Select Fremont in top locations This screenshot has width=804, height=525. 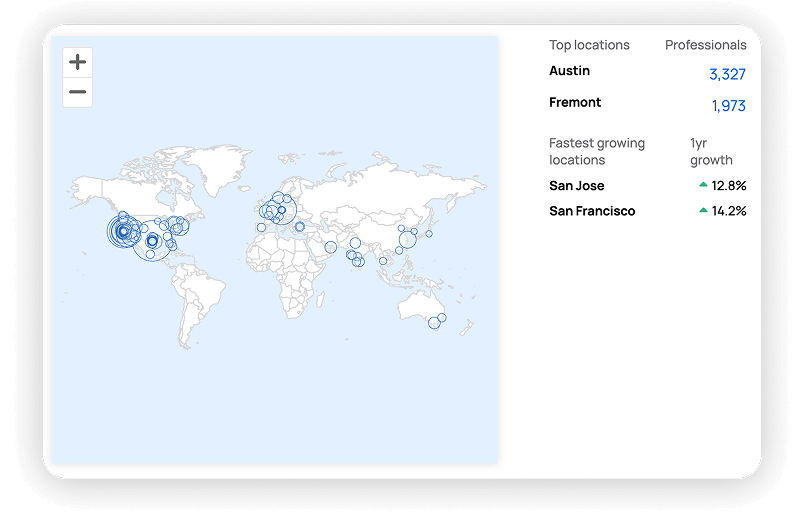click(x=575, y=102)
